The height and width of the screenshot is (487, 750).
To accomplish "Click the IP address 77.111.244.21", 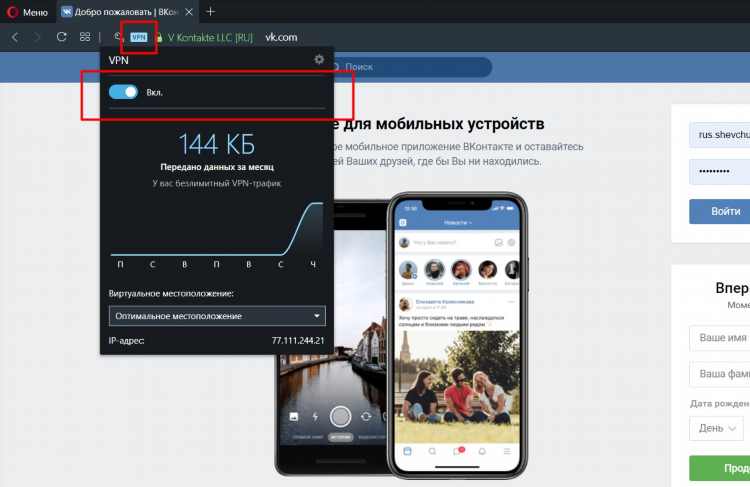I will [298, 341].
